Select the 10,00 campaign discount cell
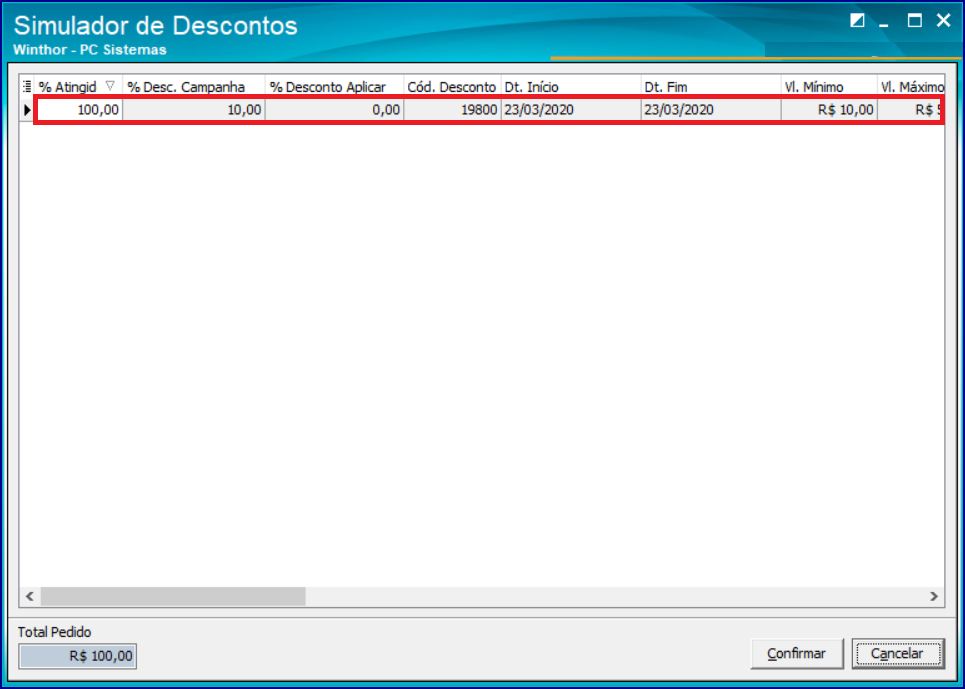The width and height of the screenshot is (965, 689). pyautogui.click(x=194, y=110)
